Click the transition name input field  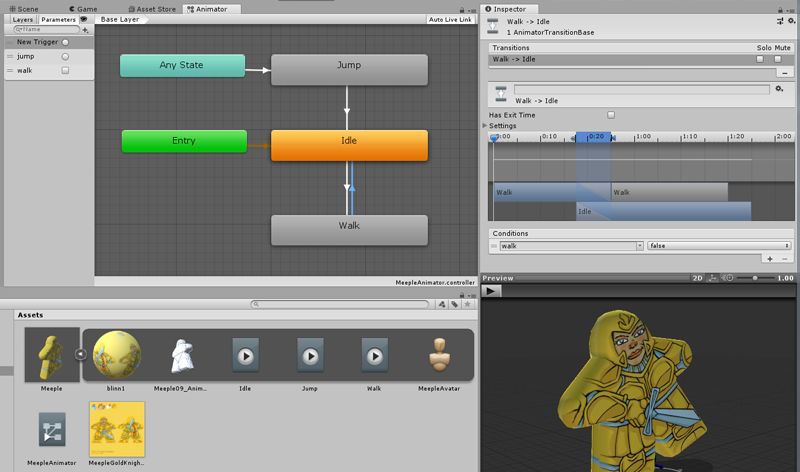[641, 89]
